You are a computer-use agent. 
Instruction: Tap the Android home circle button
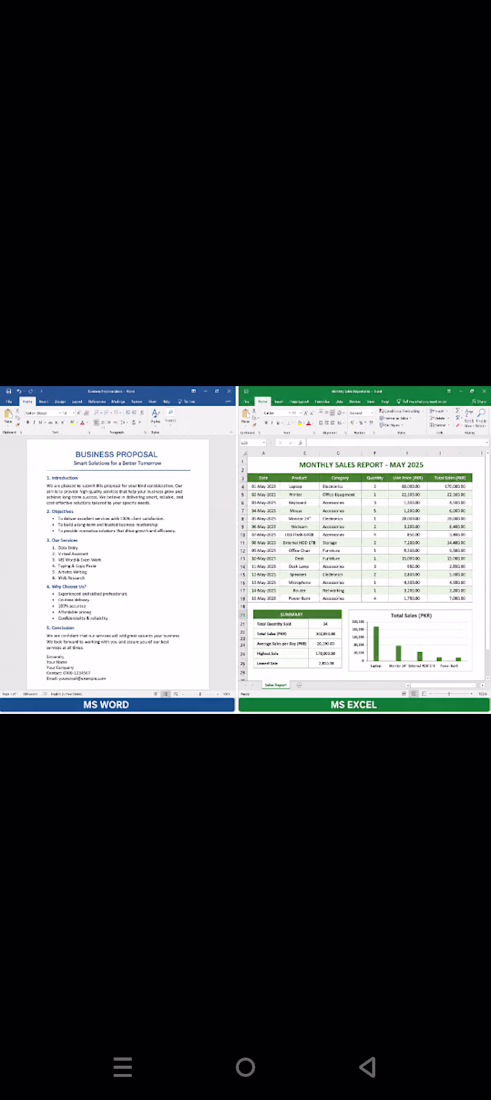pyautogui.click(x=246, y=1067)
